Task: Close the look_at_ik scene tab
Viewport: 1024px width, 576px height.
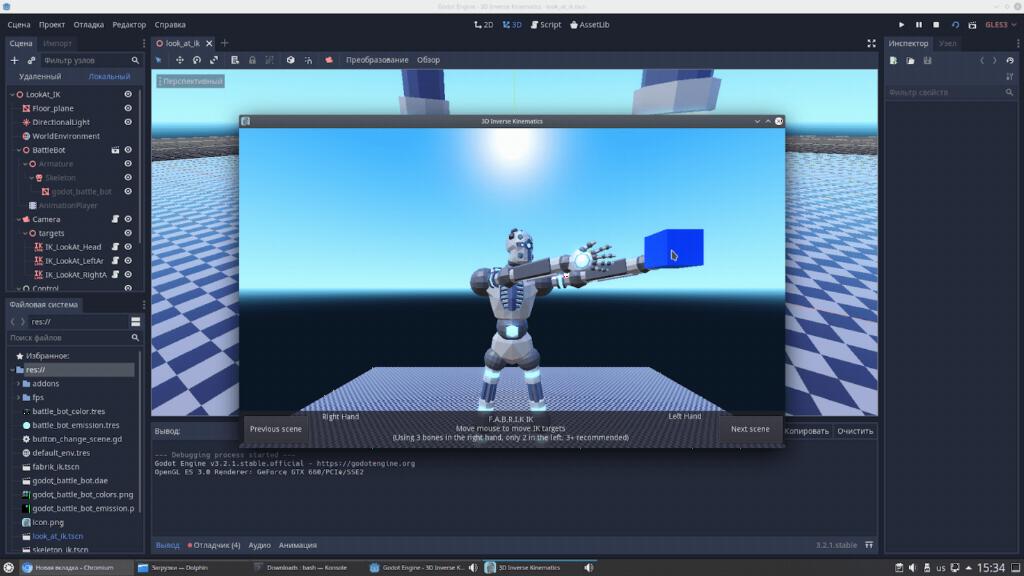Action: point(209,43)
